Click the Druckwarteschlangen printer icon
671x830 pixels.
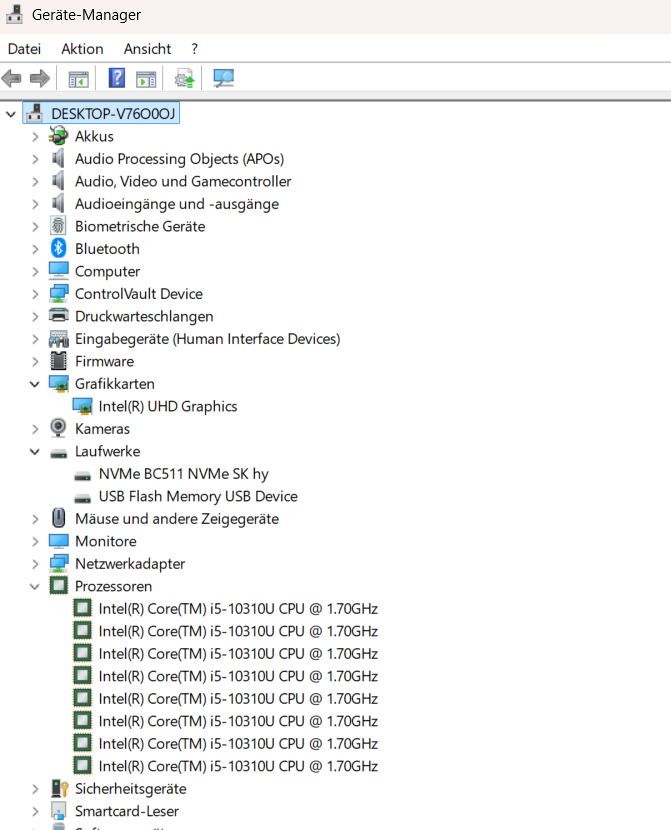(58, 315)
